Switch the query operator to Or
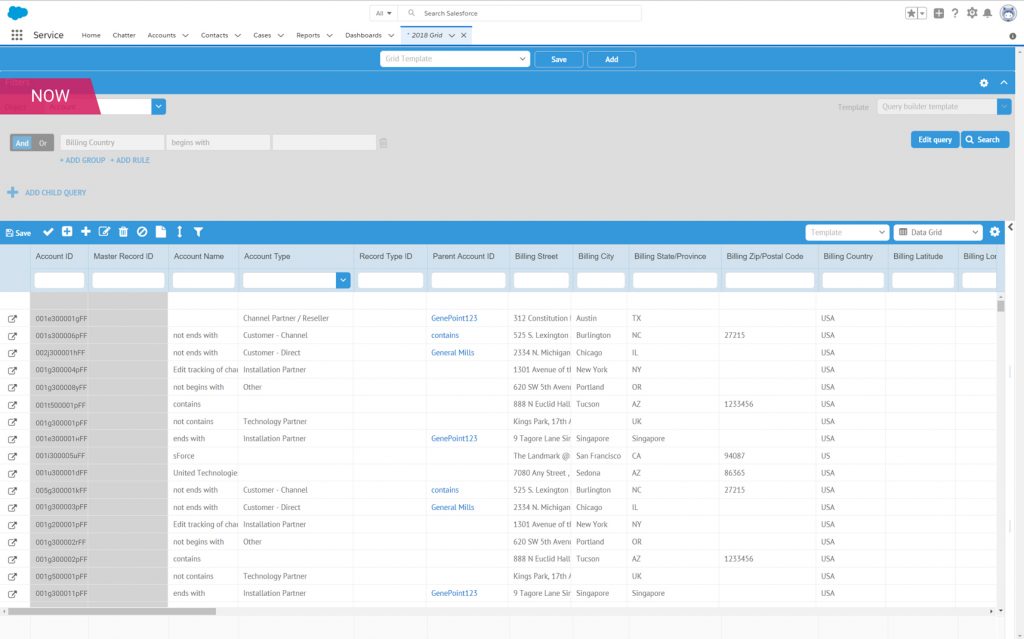This screenshot has height=639, width=1024. (x=41, y=142)
